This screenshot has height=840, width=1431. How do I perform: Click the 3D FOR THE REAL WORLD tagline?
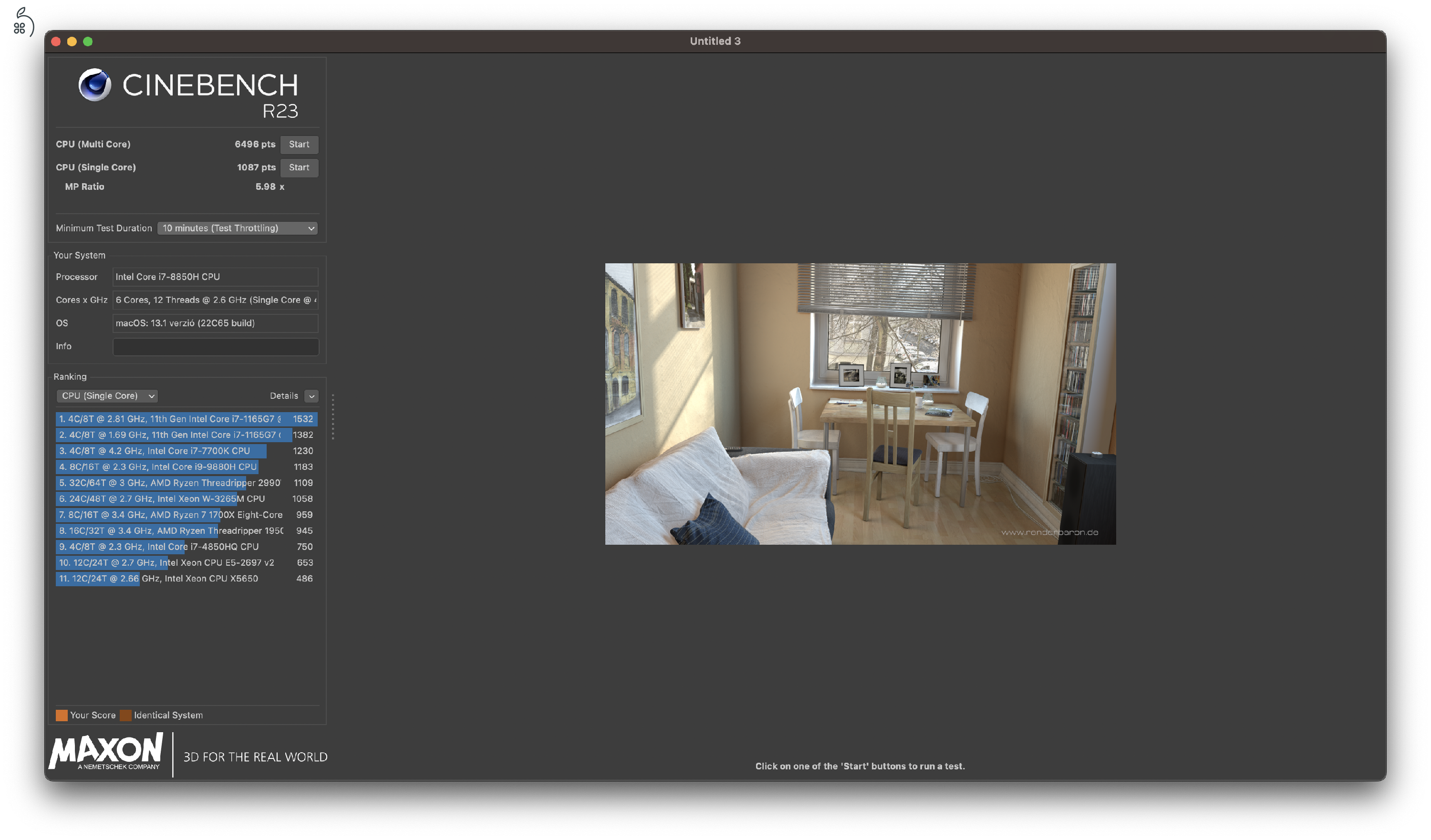click(x=255, y=757)
